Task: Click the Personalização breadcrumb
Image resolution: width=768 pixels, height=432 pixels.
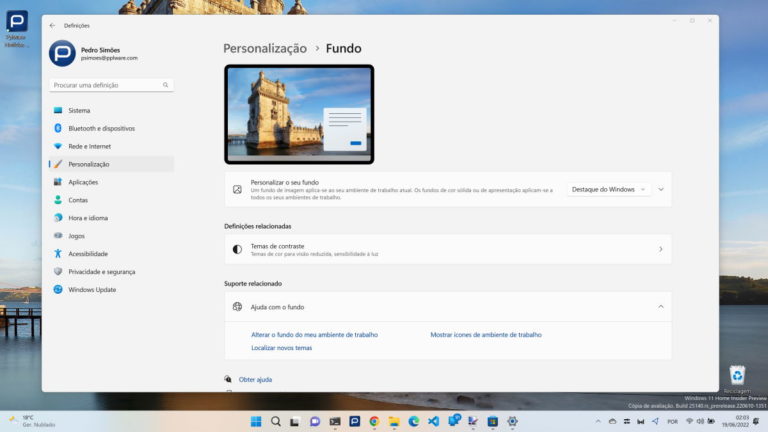Action: 264,48
